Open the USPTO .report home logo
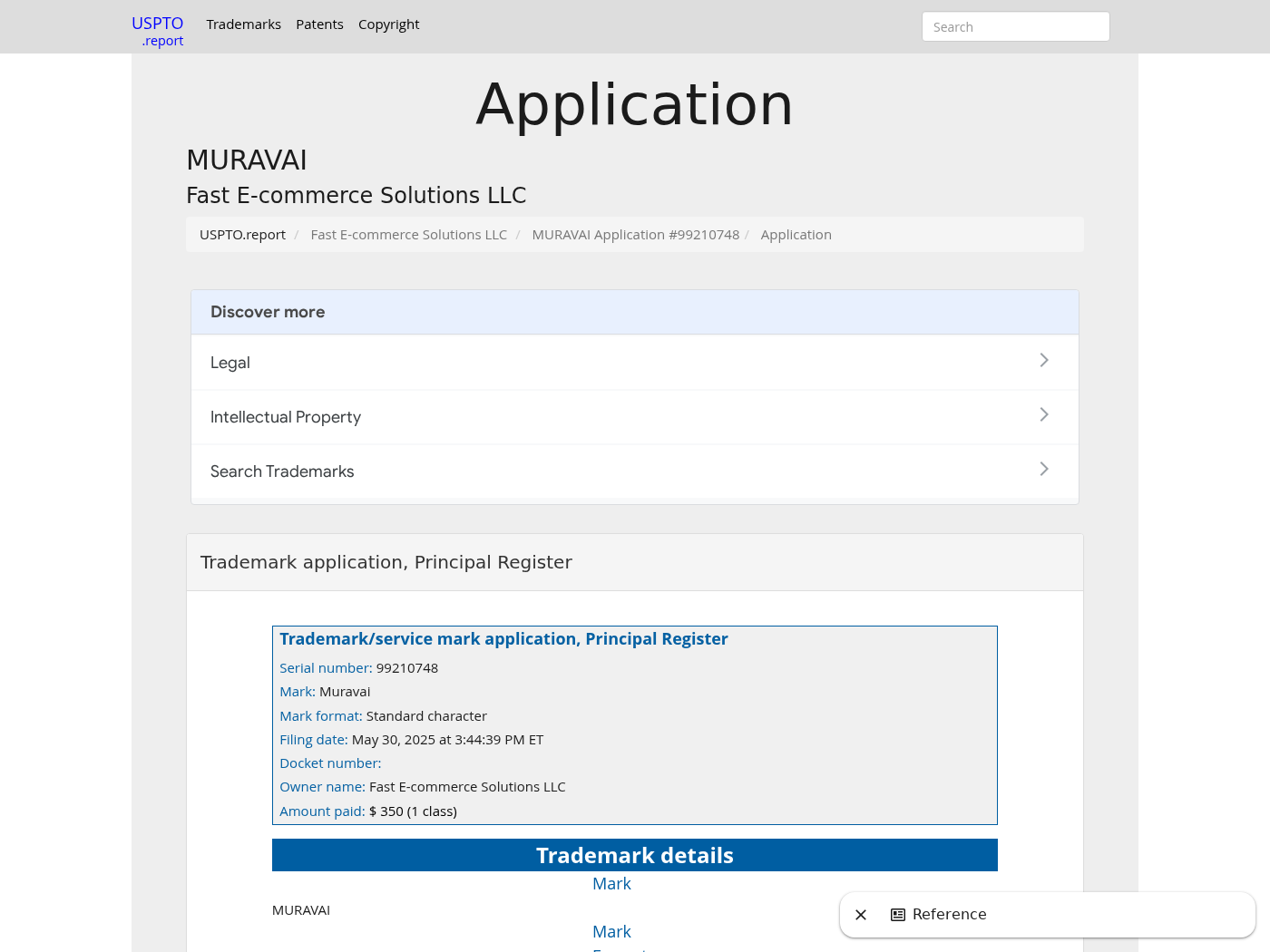 [x=158, y=31]
